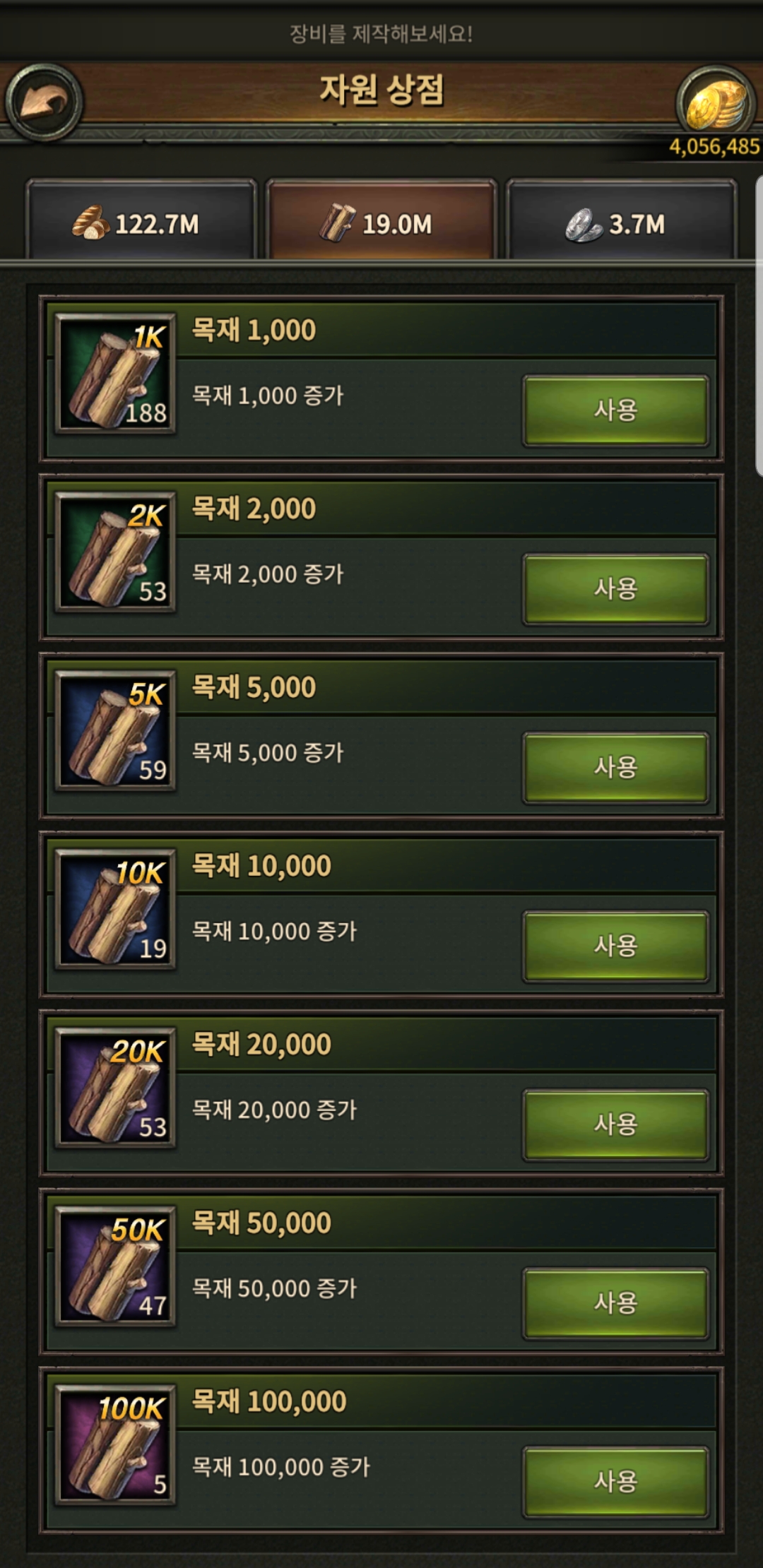Viewport: 763px width, 1568px height.
Task: Use the 목재 5,000 item
Action: (x=615, y=768)
